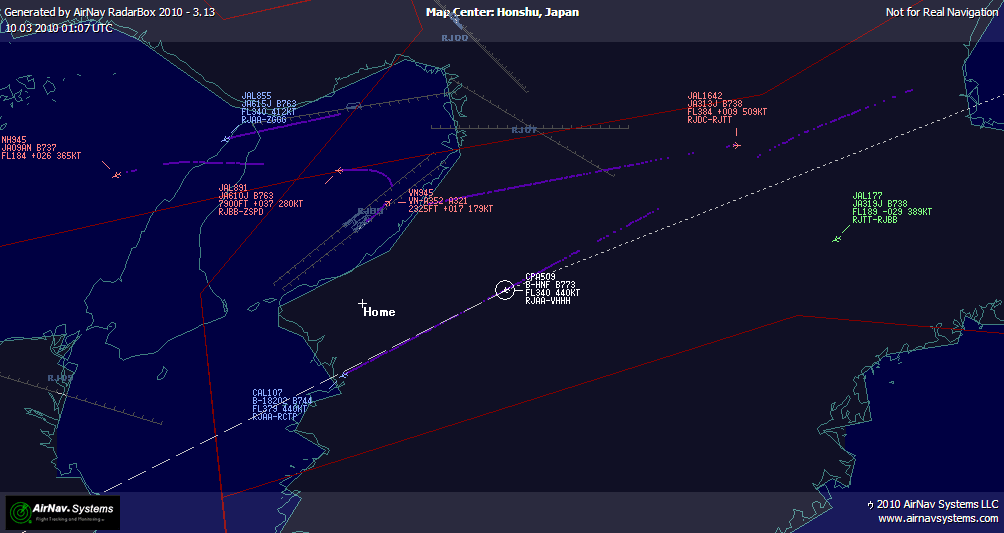Click the JAL891 callsign label

(233, 188)
